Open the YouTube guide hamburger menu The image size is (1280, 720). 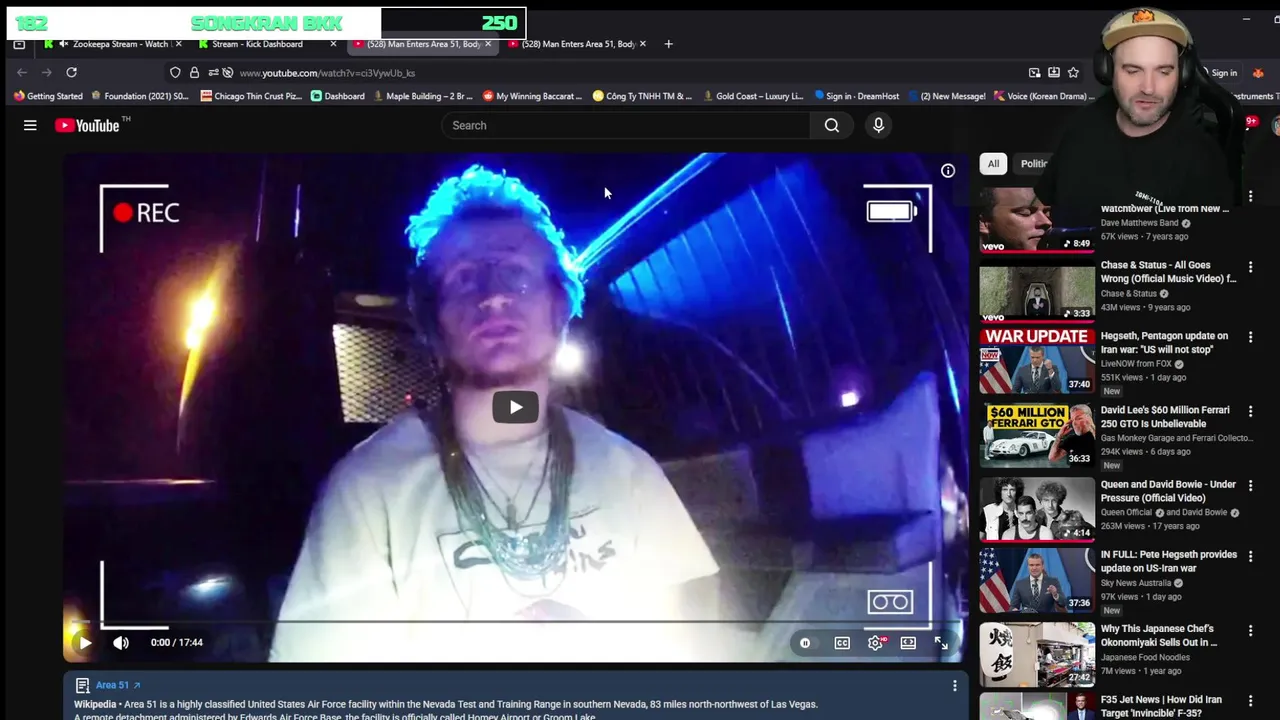(x=30, y=125)
